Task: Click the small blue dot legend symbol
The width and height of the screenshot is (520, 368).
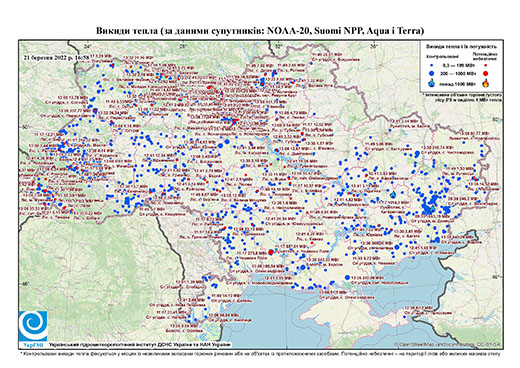Action: (432, 66)
